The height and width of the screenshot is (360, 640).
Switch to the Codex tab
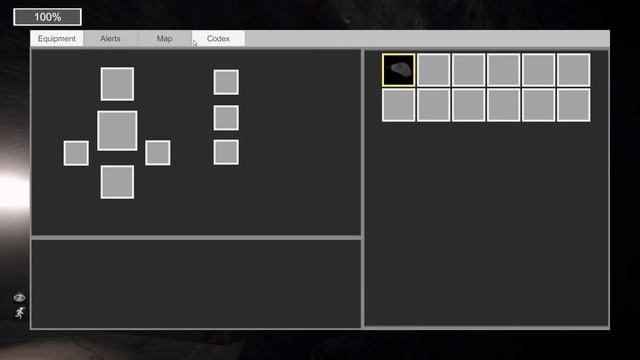coord(218,38)
